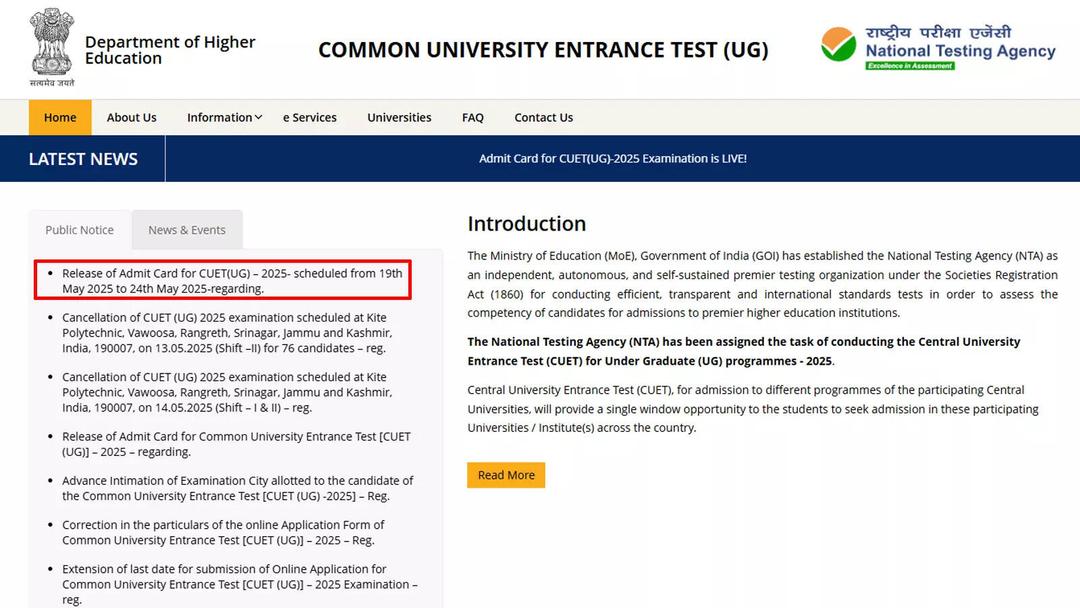Open the cancellation notice for 14.05.2025 shifts

click(x=227, y=392)
